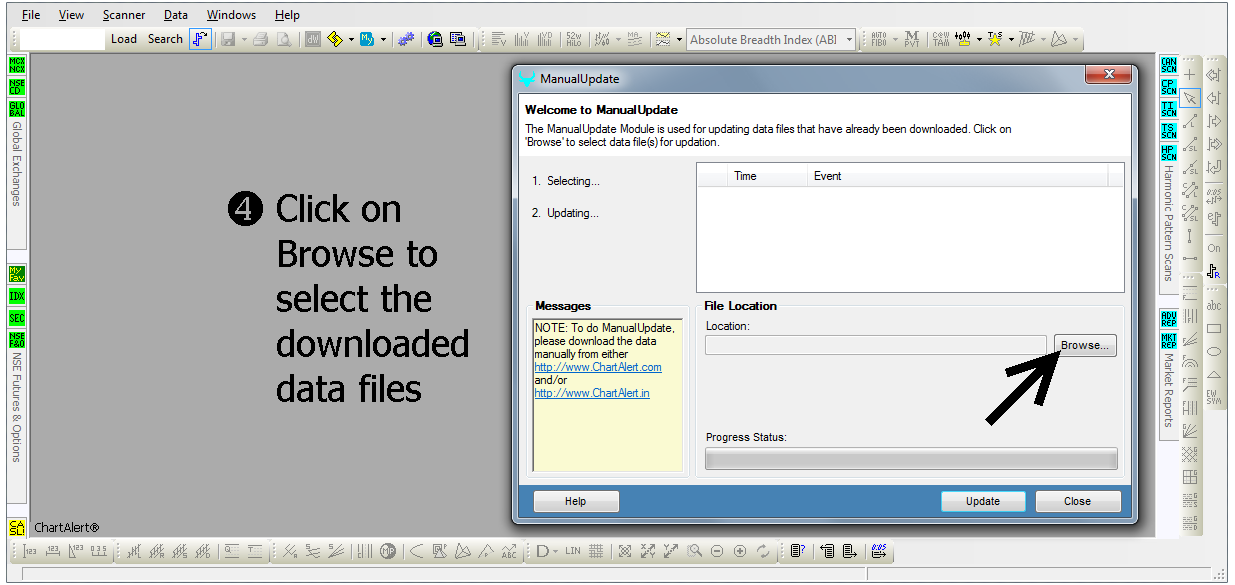Screen dimensions: 1235x585
Task: Open the ADV REP report icon
Action: (x=1168, y=319)
